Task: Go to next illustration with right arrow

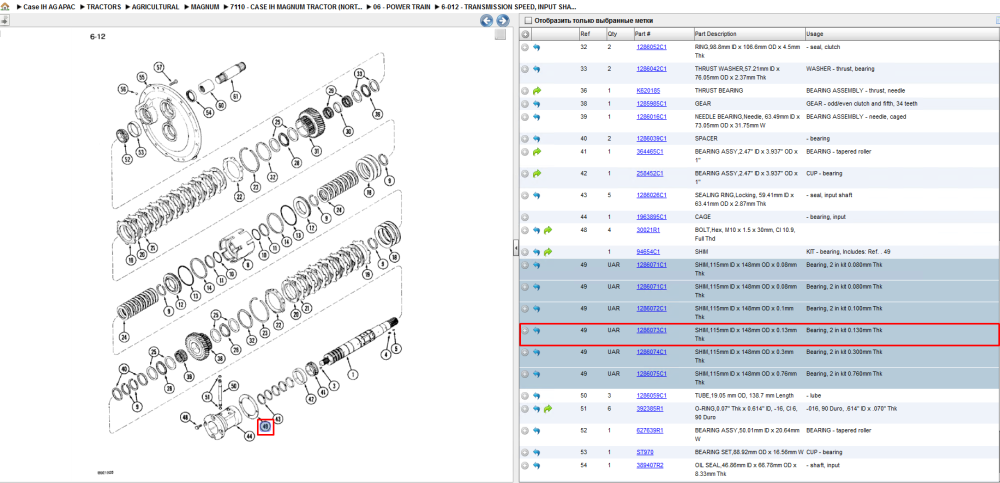Action: [x=503, y=21]
